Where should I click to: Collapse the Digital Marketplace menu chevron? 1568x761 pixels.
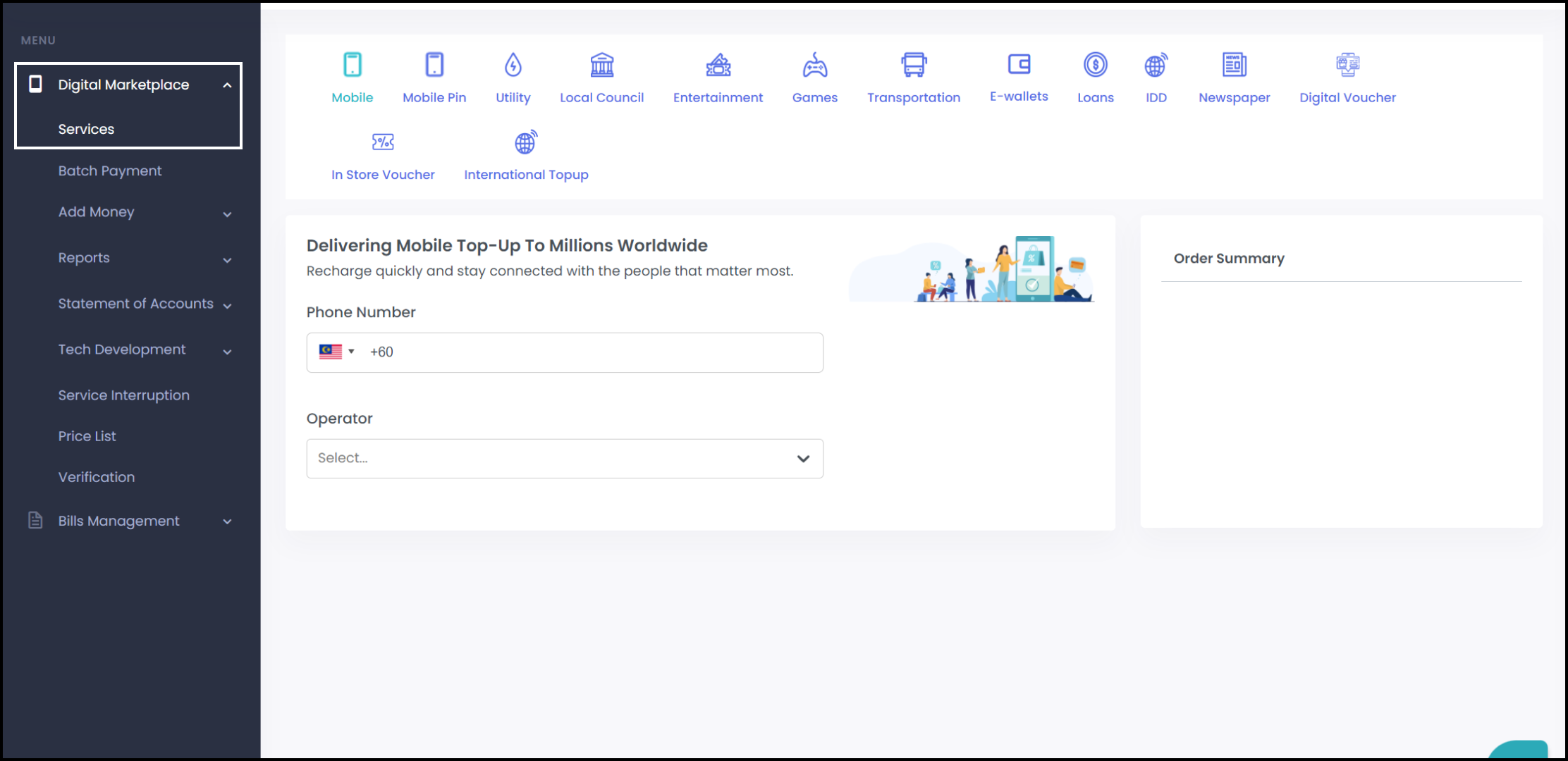coord(227,85)
